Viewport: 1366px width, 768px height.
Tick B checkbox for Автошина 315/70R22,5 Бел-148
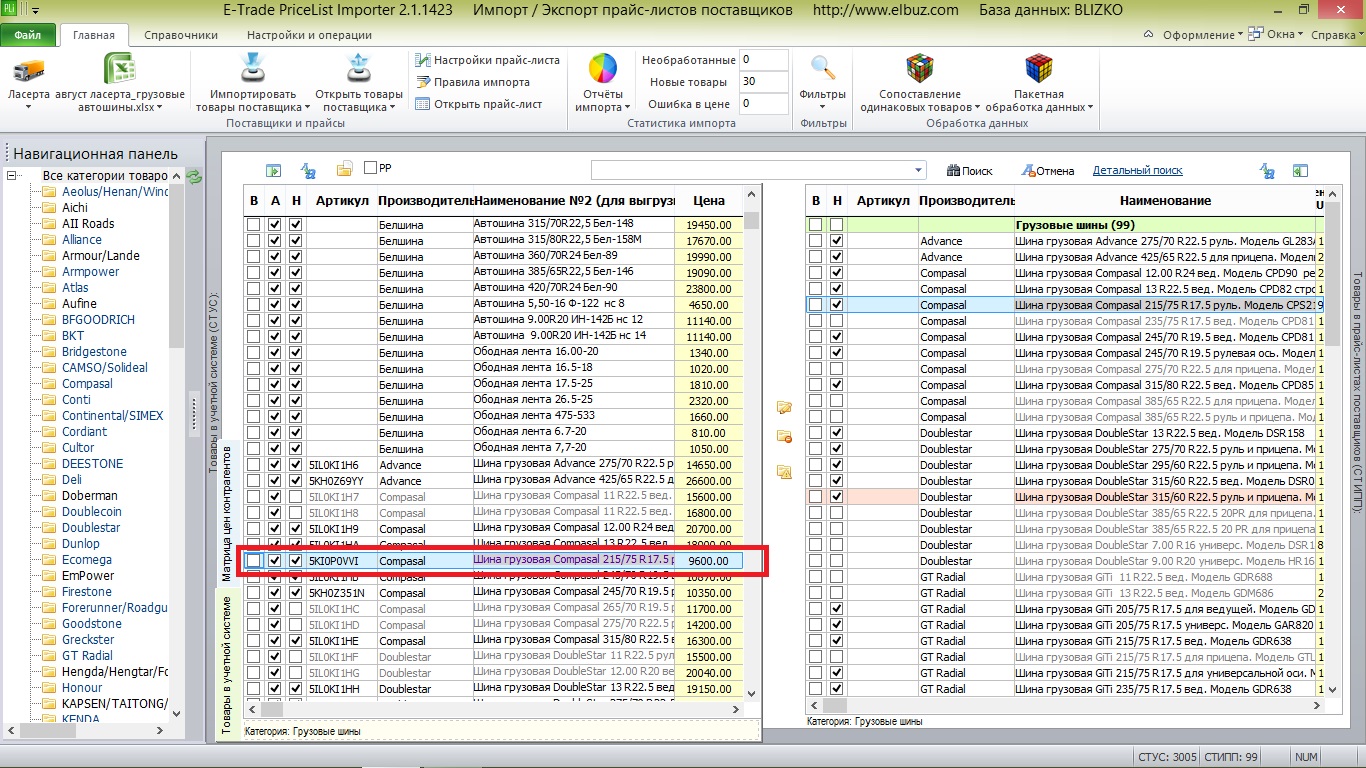tap(254, 225)
